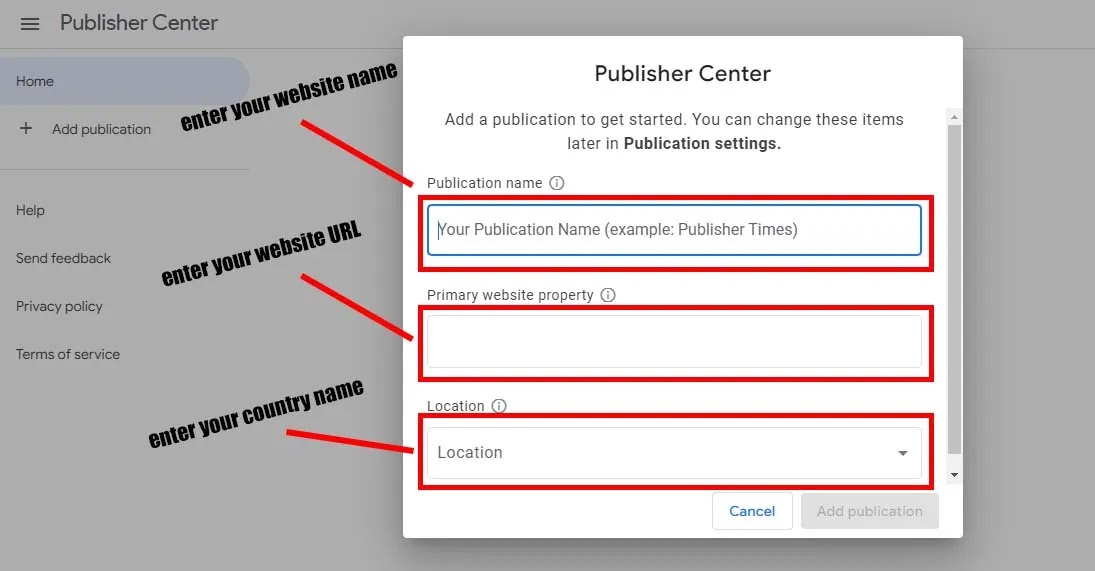
Task: Focus the Primary website property field
Action: coord(674,341)
